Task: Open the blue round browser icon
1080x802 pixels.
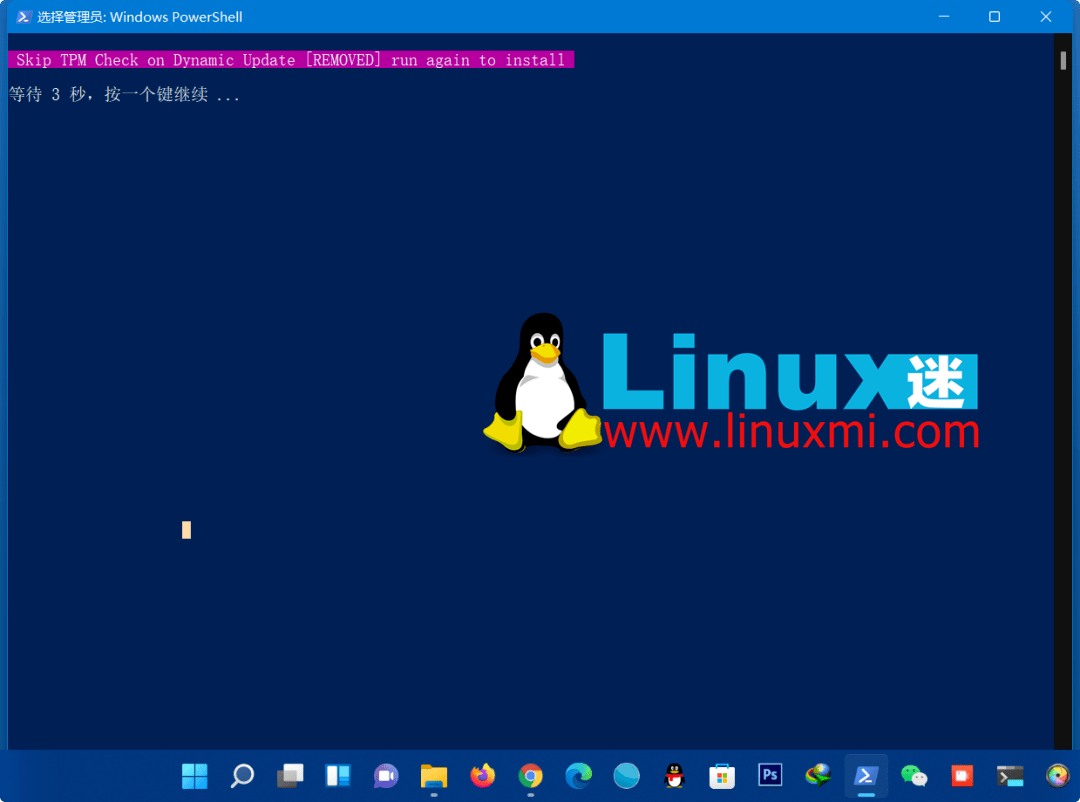Action: coord(626,776)
